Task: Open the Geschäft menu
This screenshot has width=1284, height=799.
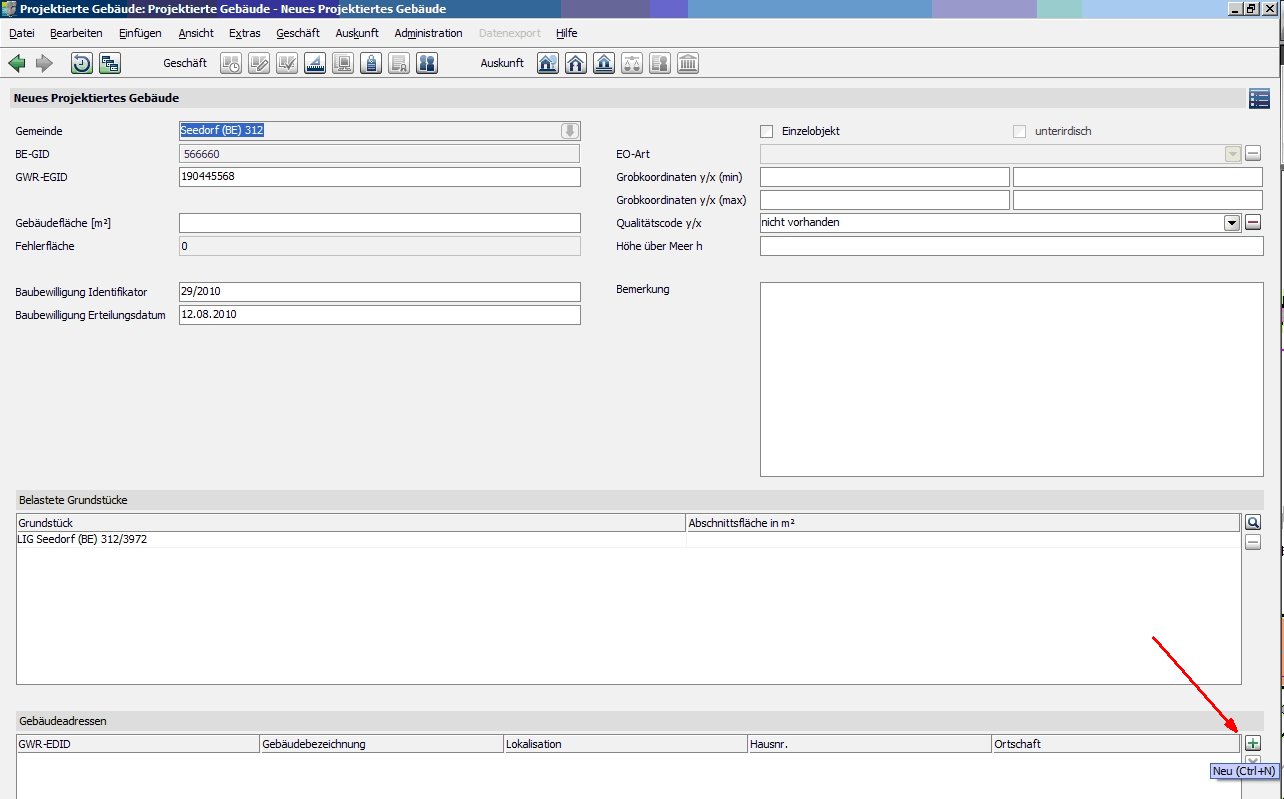Action: 298,33
